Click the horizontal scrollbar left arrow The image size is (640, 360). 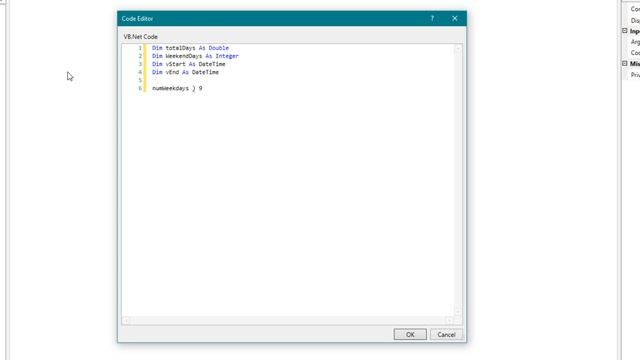pyautogui.click(x=126, y=321)
